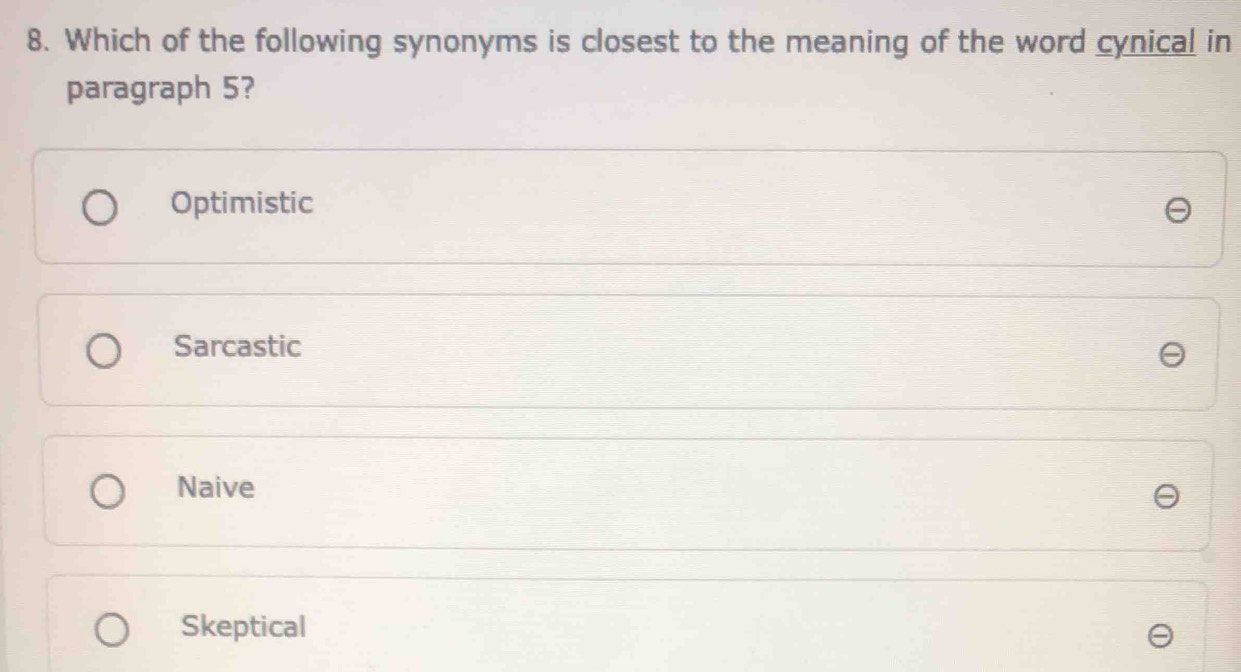Click the question number 8
This screenshot has height=672, width=1241.
tap(40, 43)
